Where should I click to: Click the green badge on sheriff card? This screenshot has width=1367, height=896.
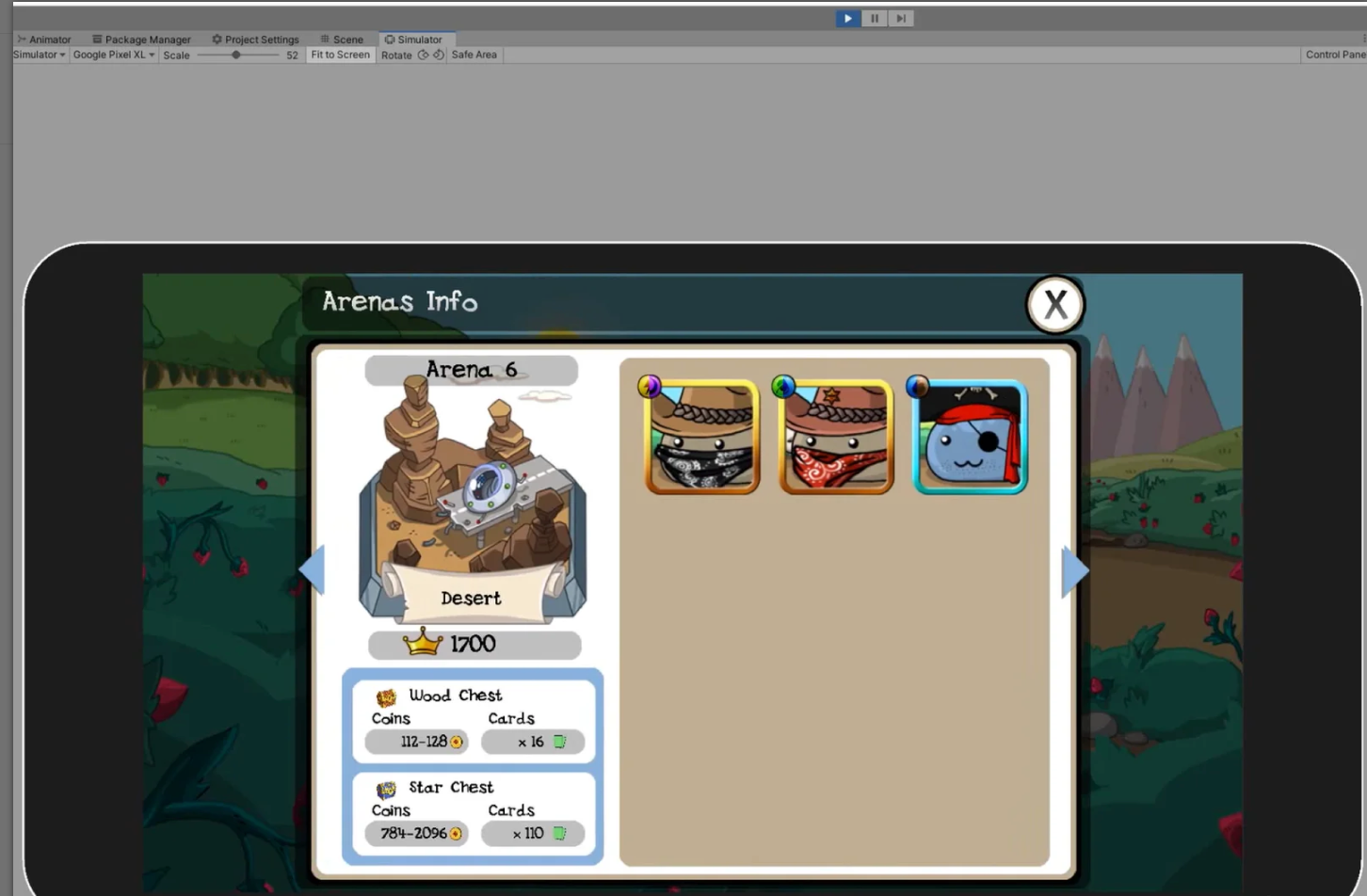(x=783, y=386)
